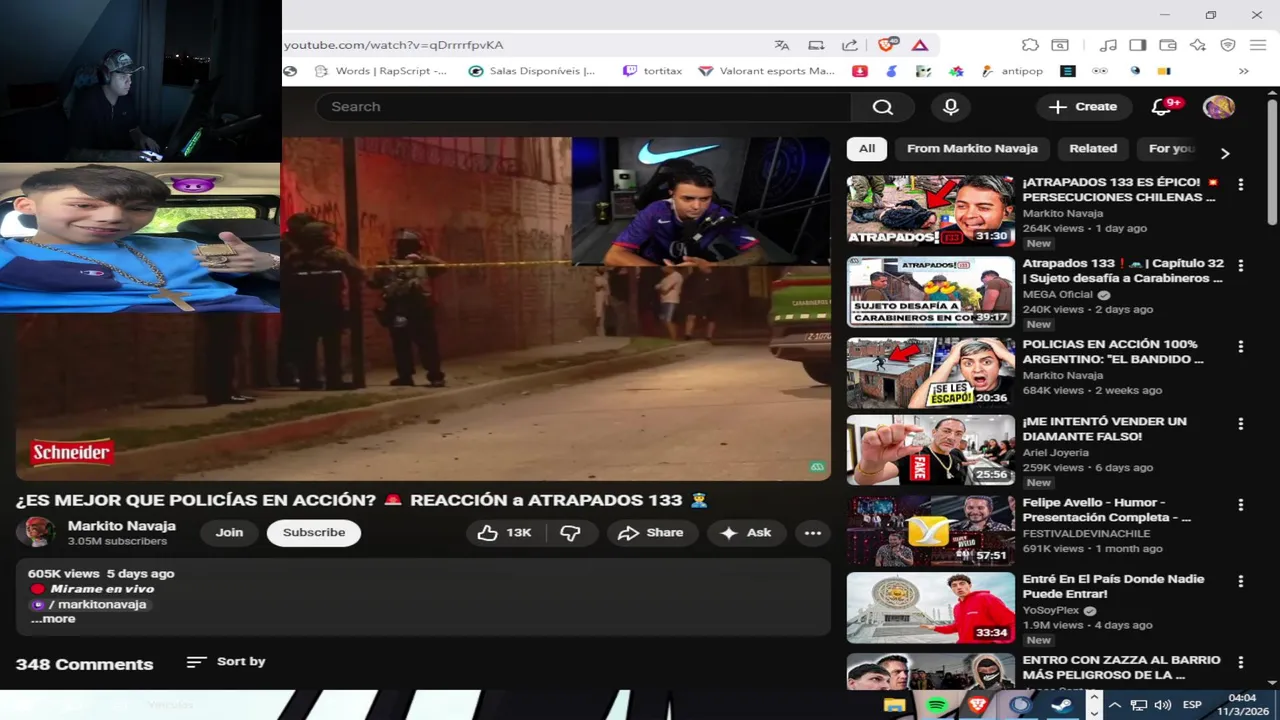Open options for Atrapados 133 Capítulo 32 video
The height and width of the screenshot is (720, 1280).
tap(1240, 266)
